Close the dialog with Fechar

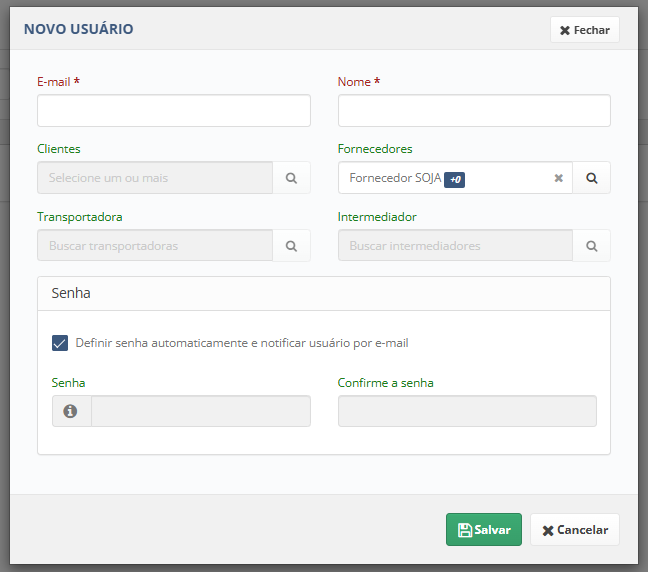tap(585, 30)
